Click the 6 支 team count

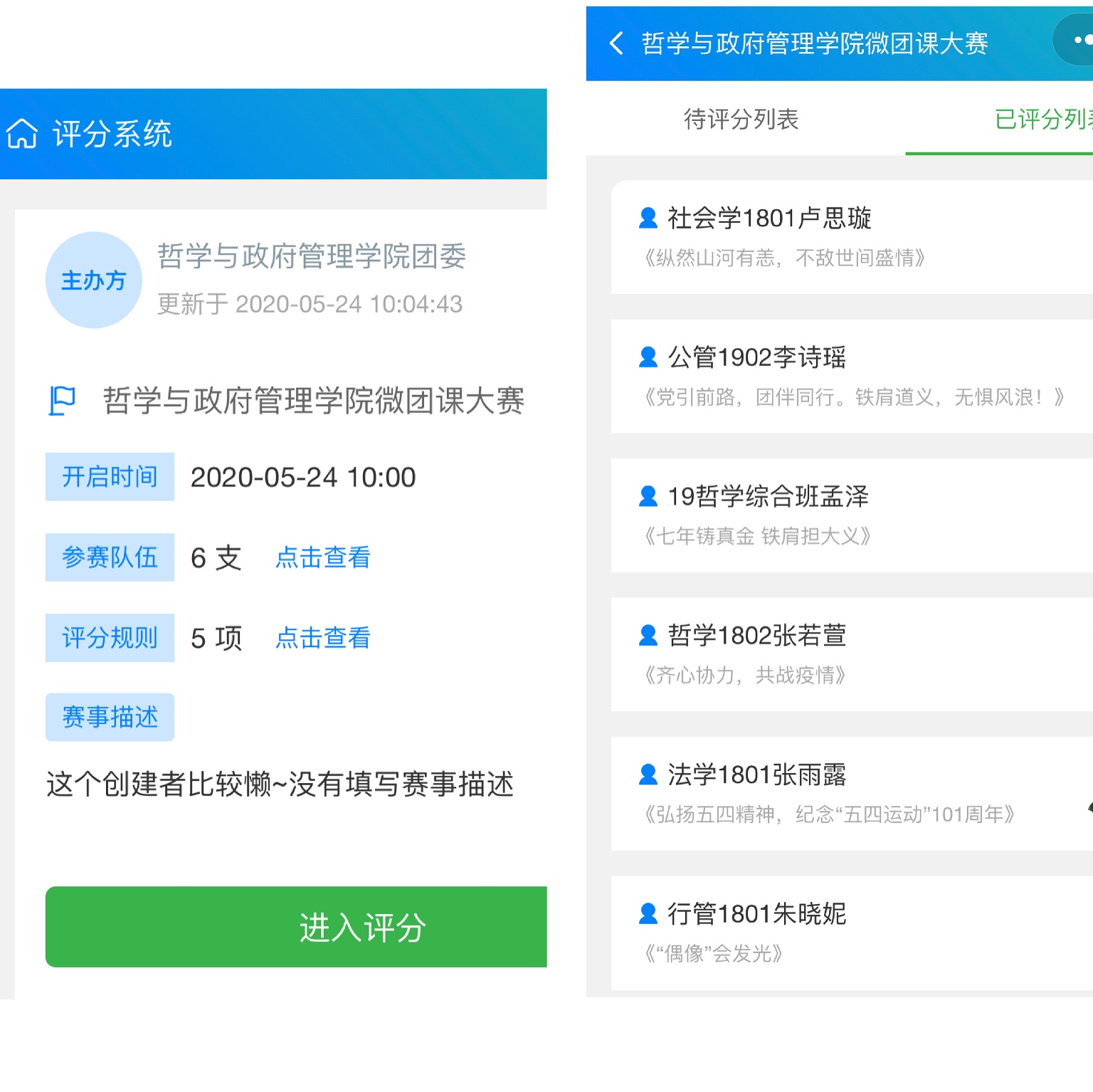click(x=216, y=557)
